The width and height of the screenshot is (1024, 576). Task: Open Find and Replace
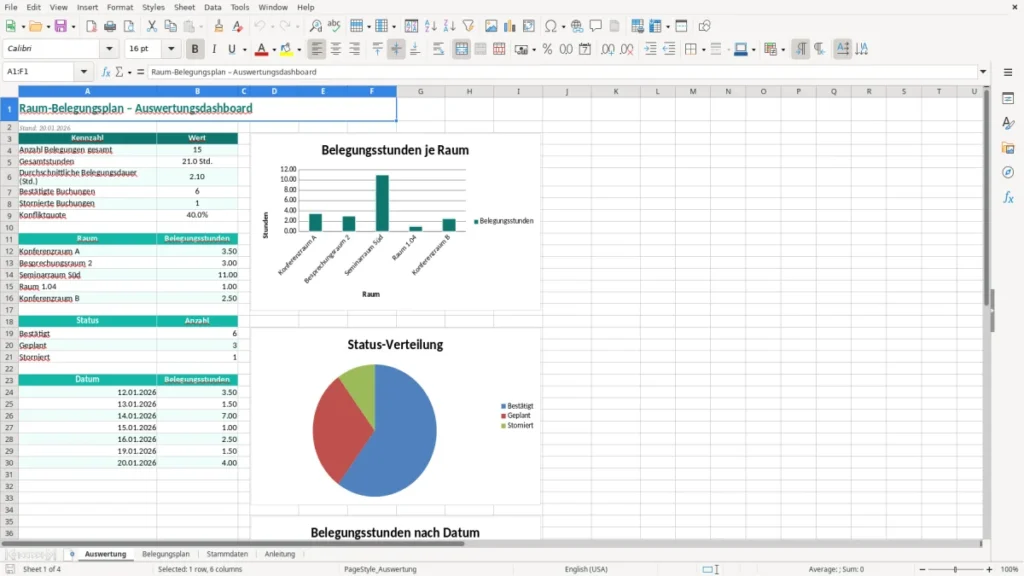coord(315,26)
